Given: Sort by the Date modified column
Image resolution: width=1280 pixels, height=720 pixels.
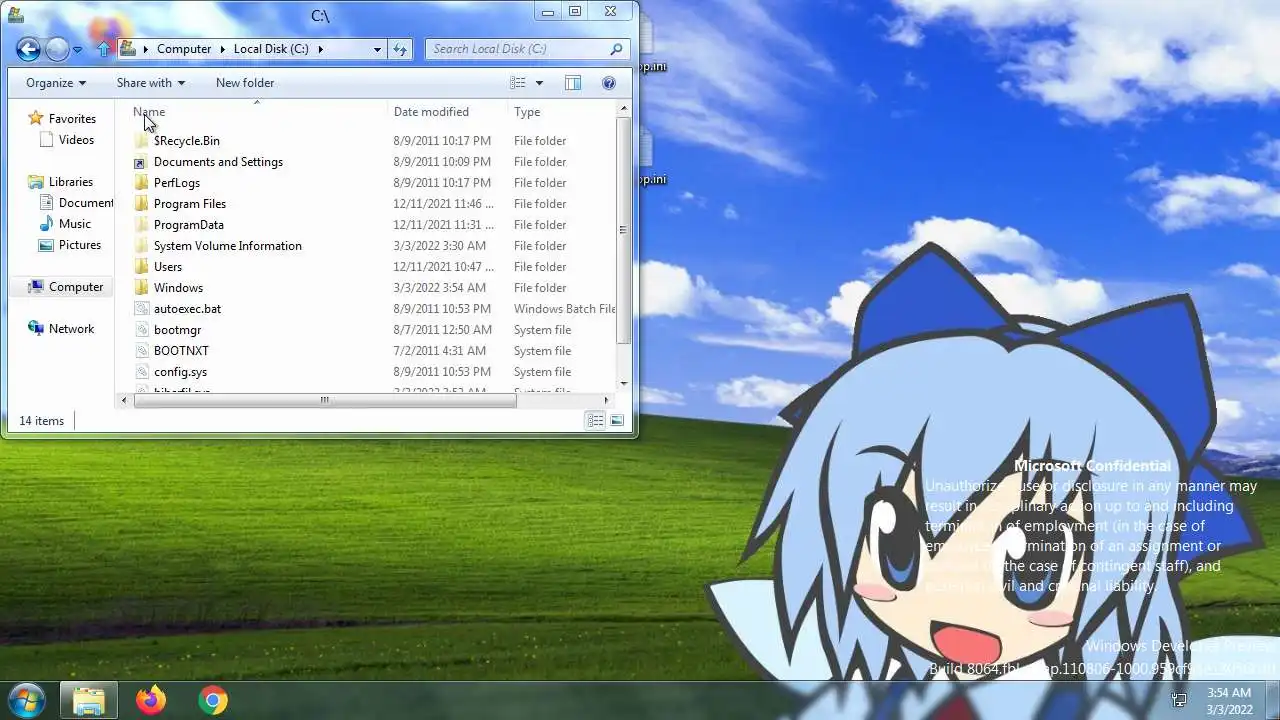Looking at the screenshot, I should [x=431, y=112].
